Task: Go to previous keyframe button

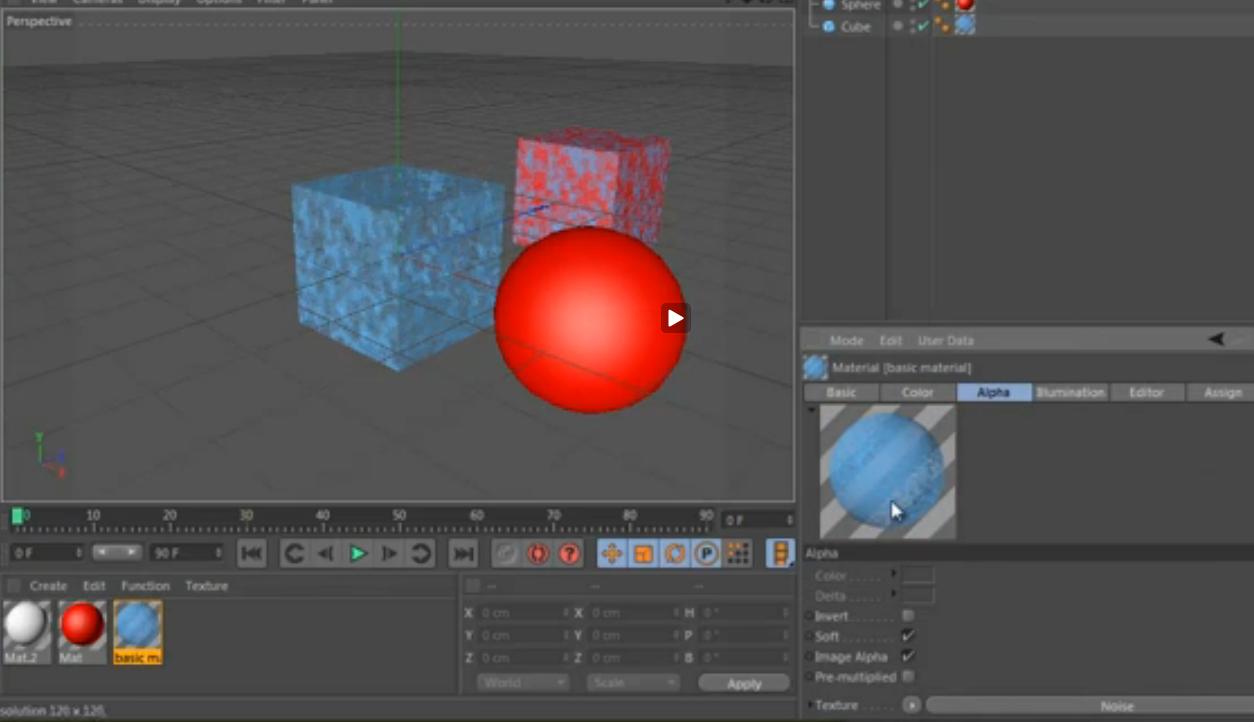Action: pos(294,553)
